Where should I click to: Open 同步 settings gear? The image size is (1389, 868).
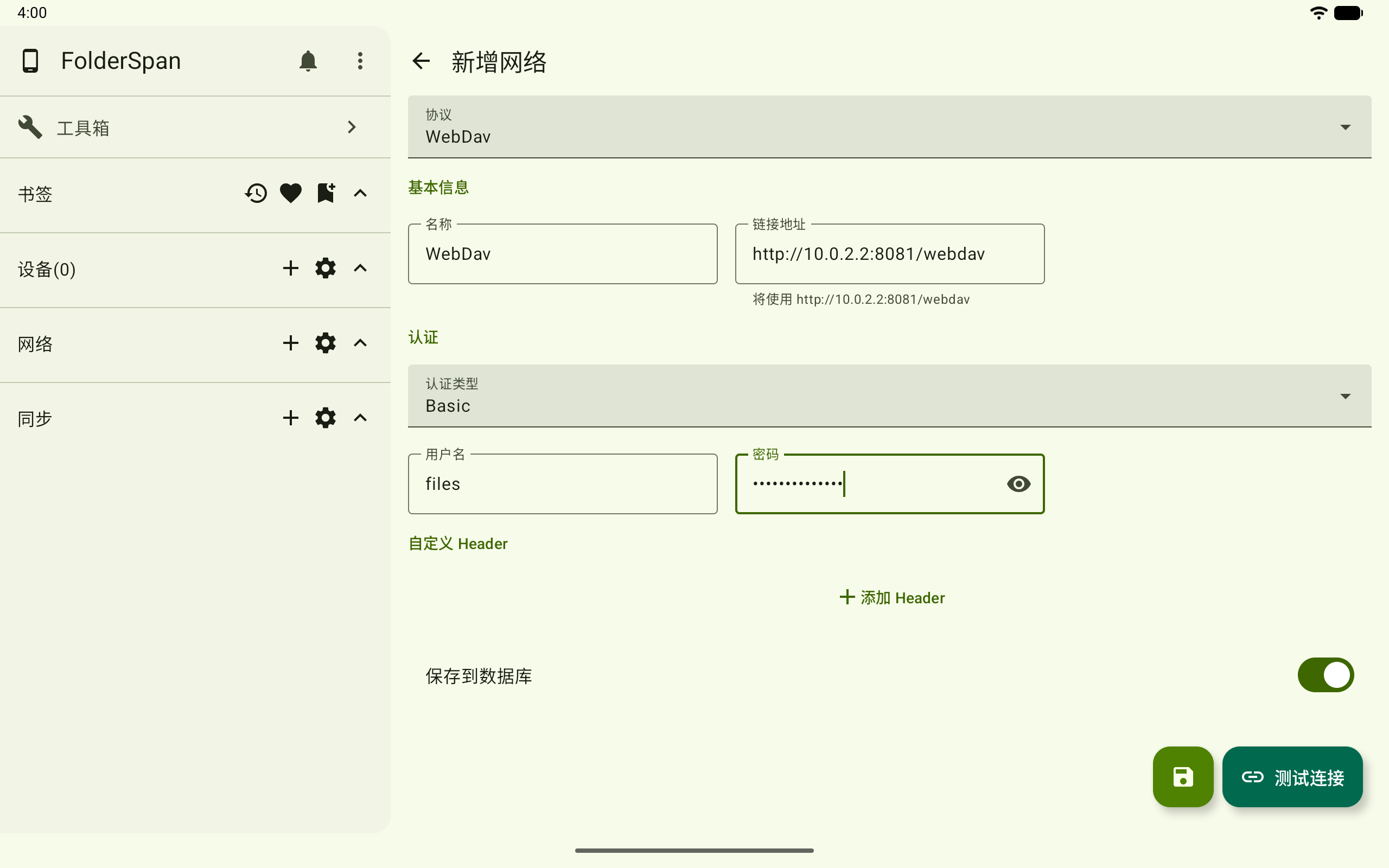pyautogui.click(x=326, y=418)
